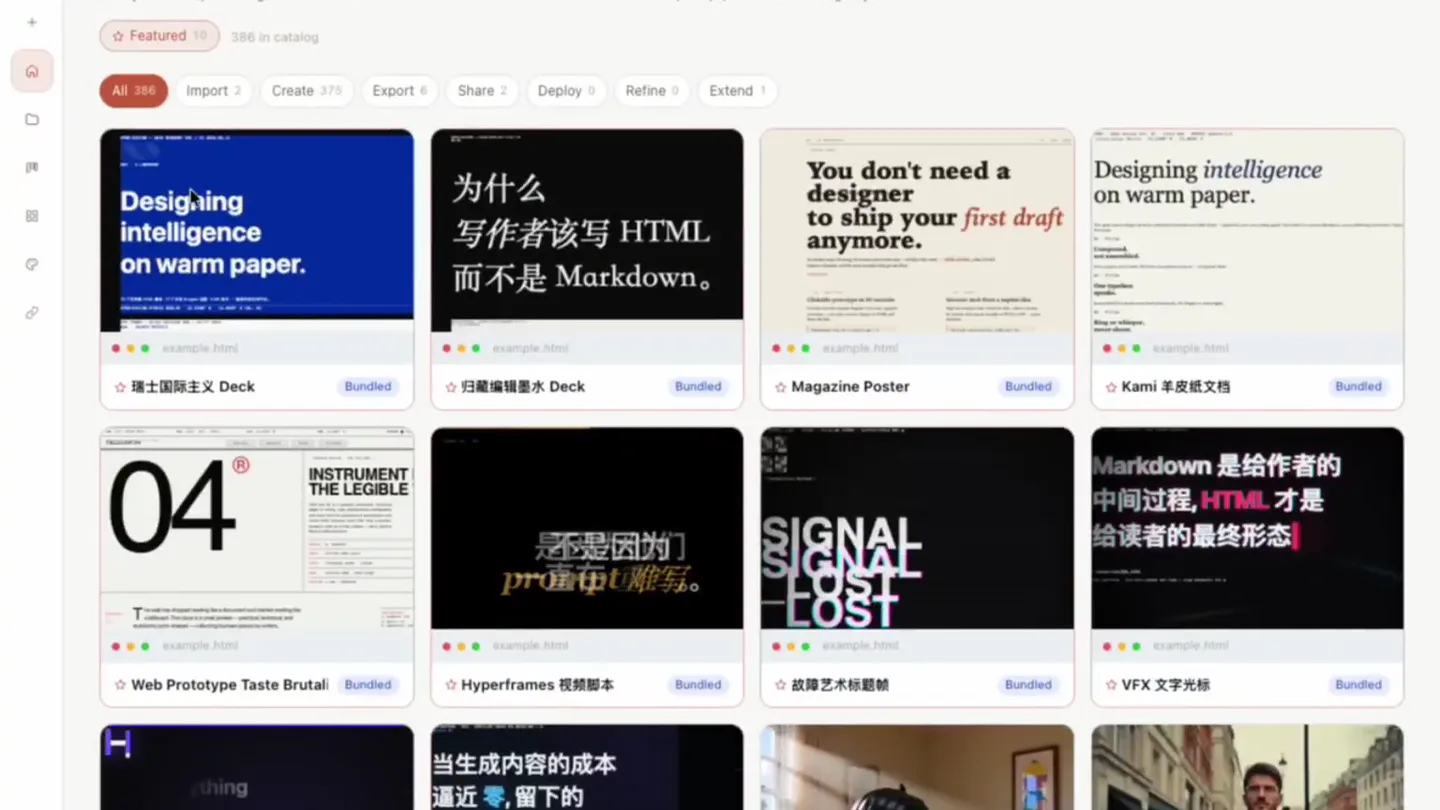Open the Web Prototype Taste Brutalist thumbnail
The image size is (1440, 810).
(257, 529)
